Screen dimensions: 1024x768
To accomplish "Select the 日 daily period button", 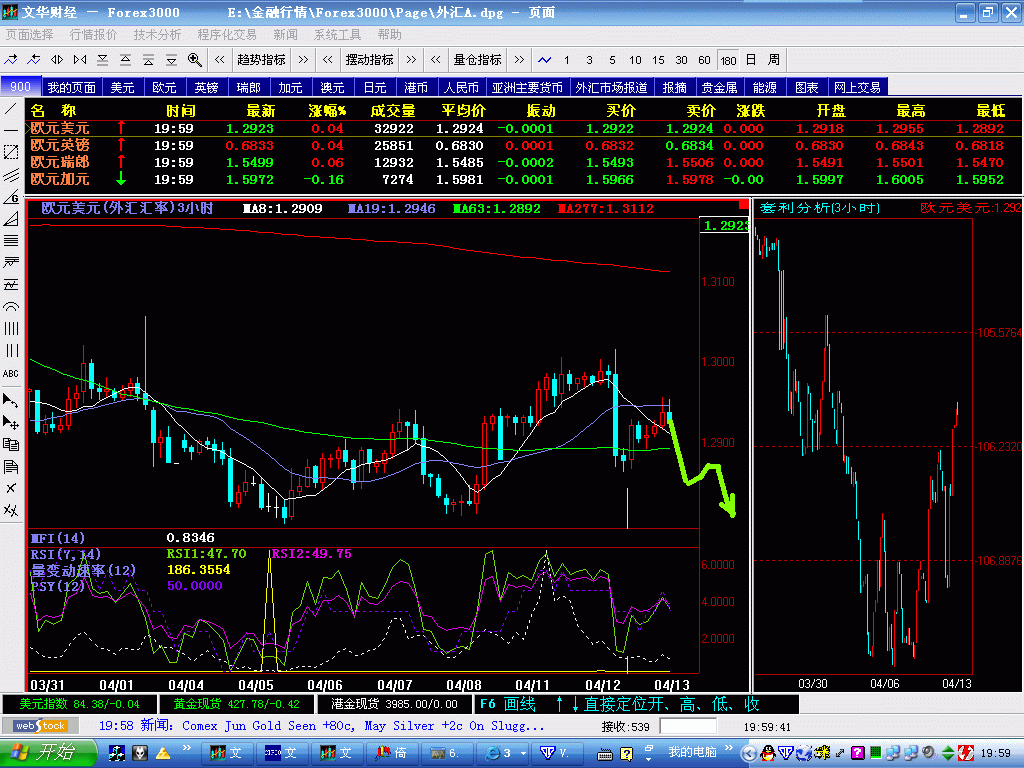I will click(749, 60).
